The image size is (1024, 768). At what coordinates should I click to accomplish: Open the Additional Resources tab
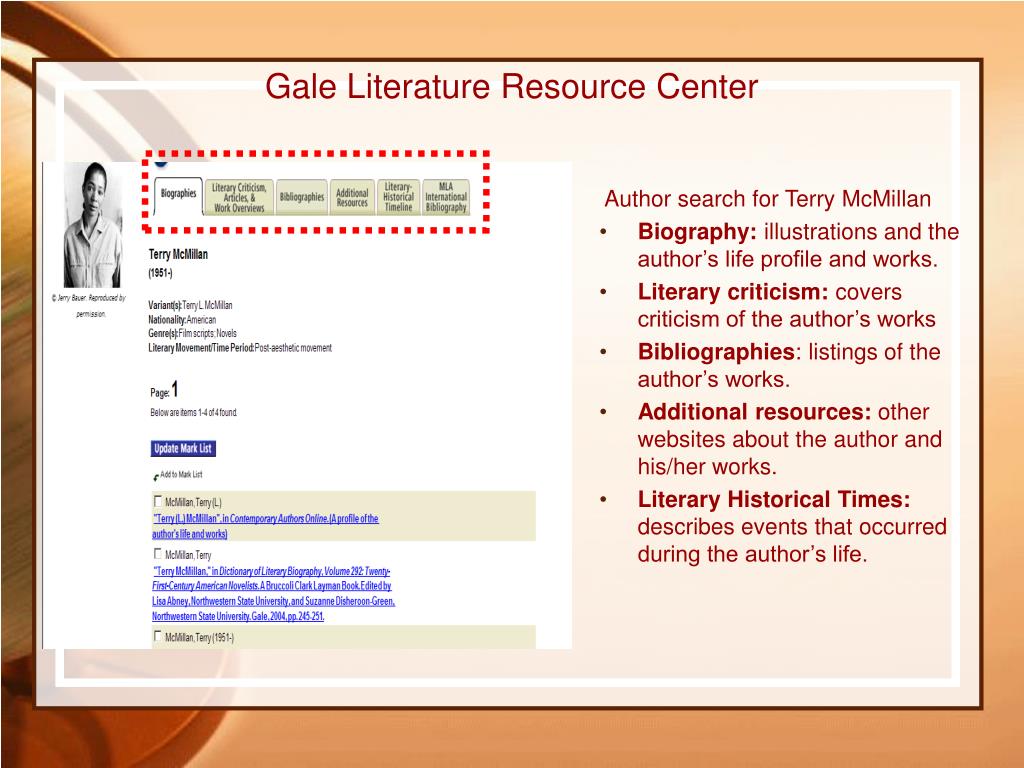pos(352,197)
